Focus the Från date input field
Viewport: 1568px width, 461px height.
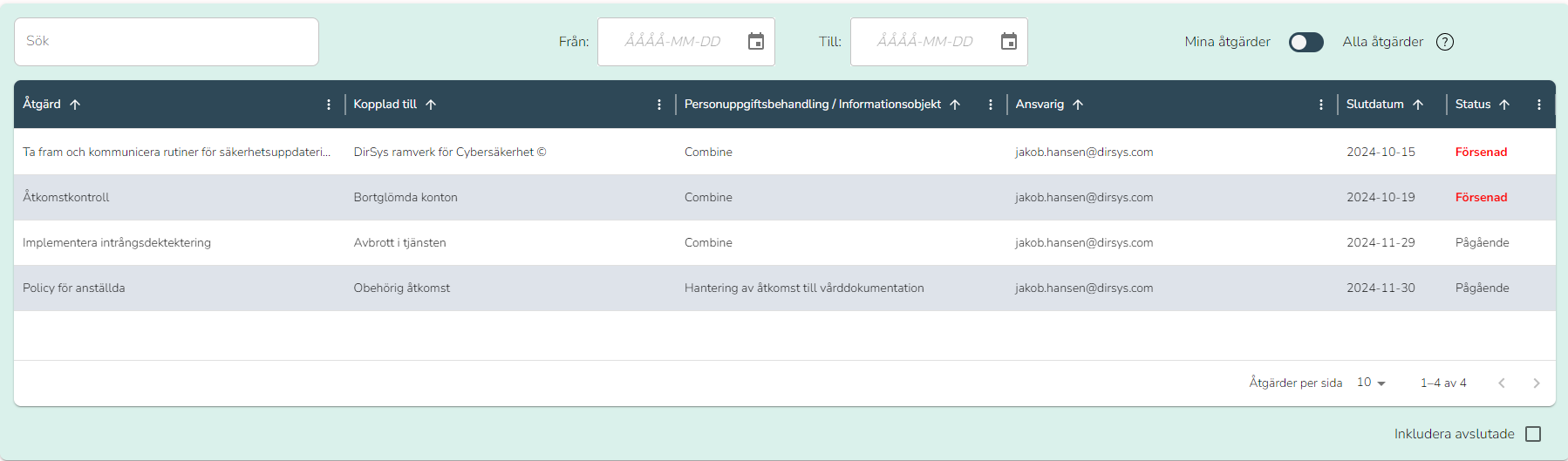point(673,42)
